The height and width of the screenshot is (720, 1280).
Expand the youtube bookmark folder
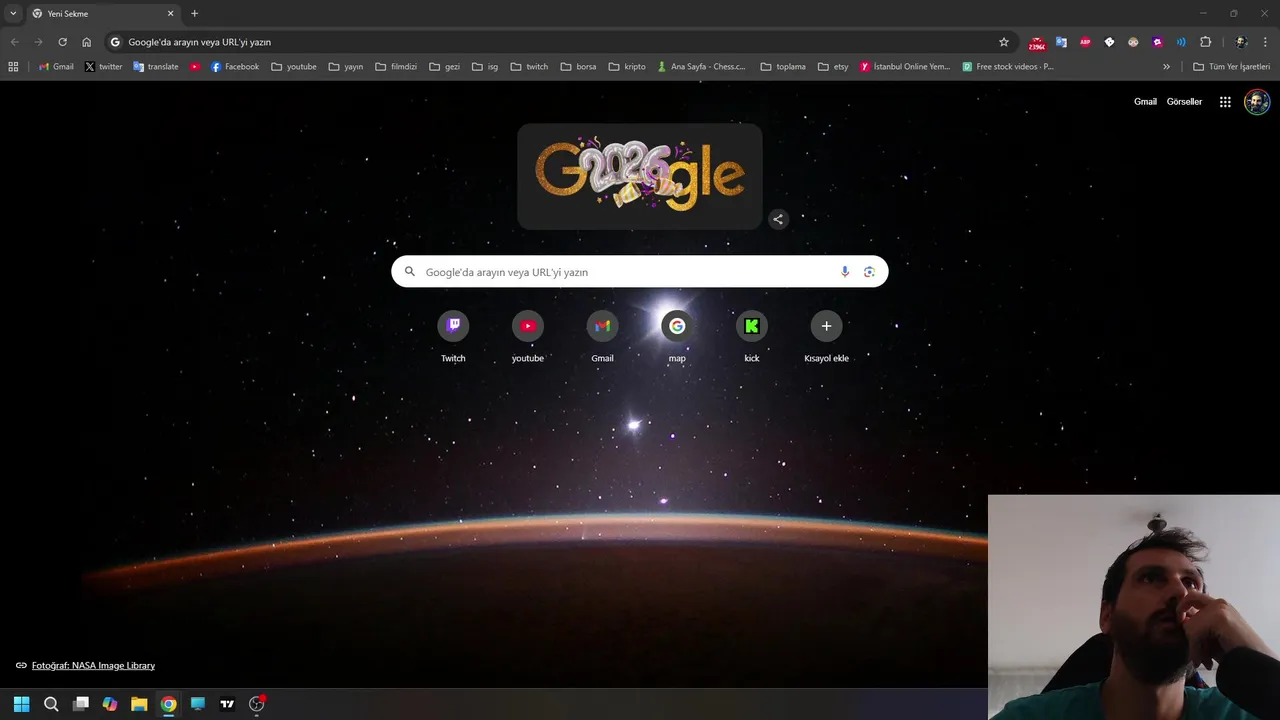(294, 67)
